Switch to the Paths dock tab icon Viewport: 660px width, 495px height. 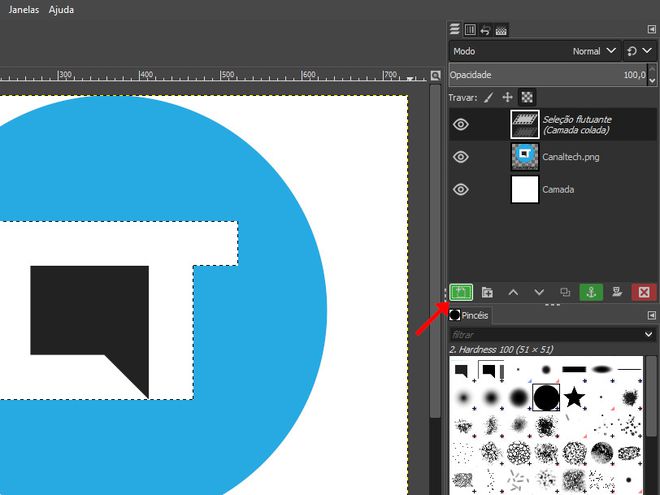point(485,30)
